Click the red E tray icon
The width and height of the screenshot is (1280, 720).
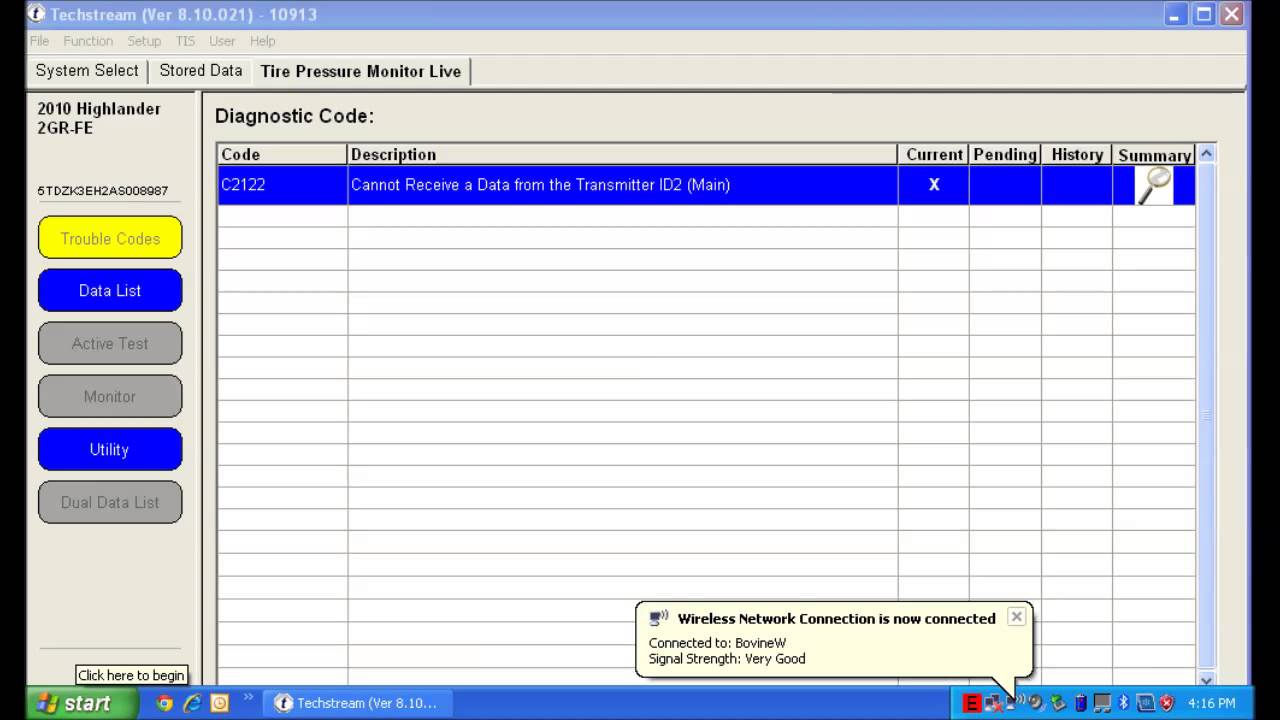pyautogui.click(x=971, y=703)
